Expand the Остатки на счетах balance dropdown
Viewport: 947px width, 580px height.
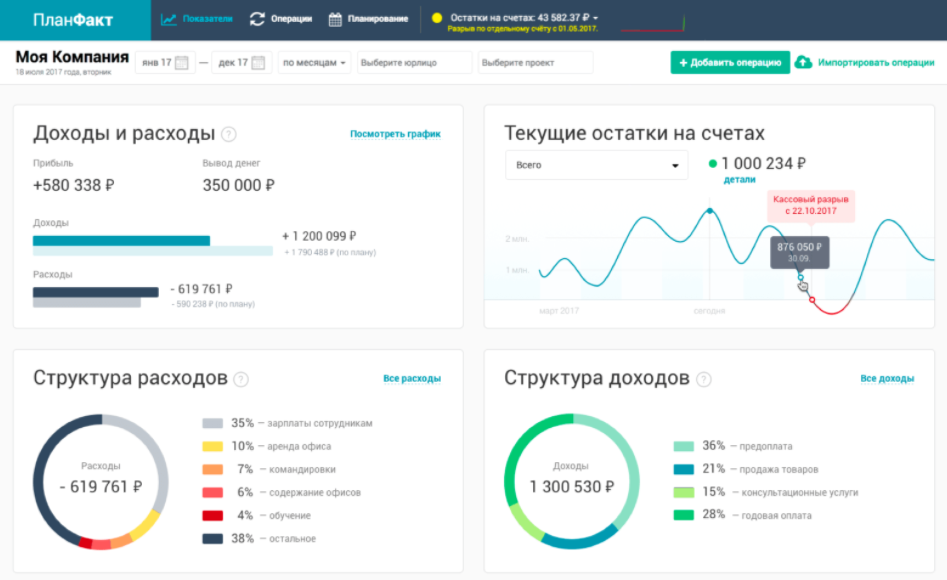click(x=513, y=17)
